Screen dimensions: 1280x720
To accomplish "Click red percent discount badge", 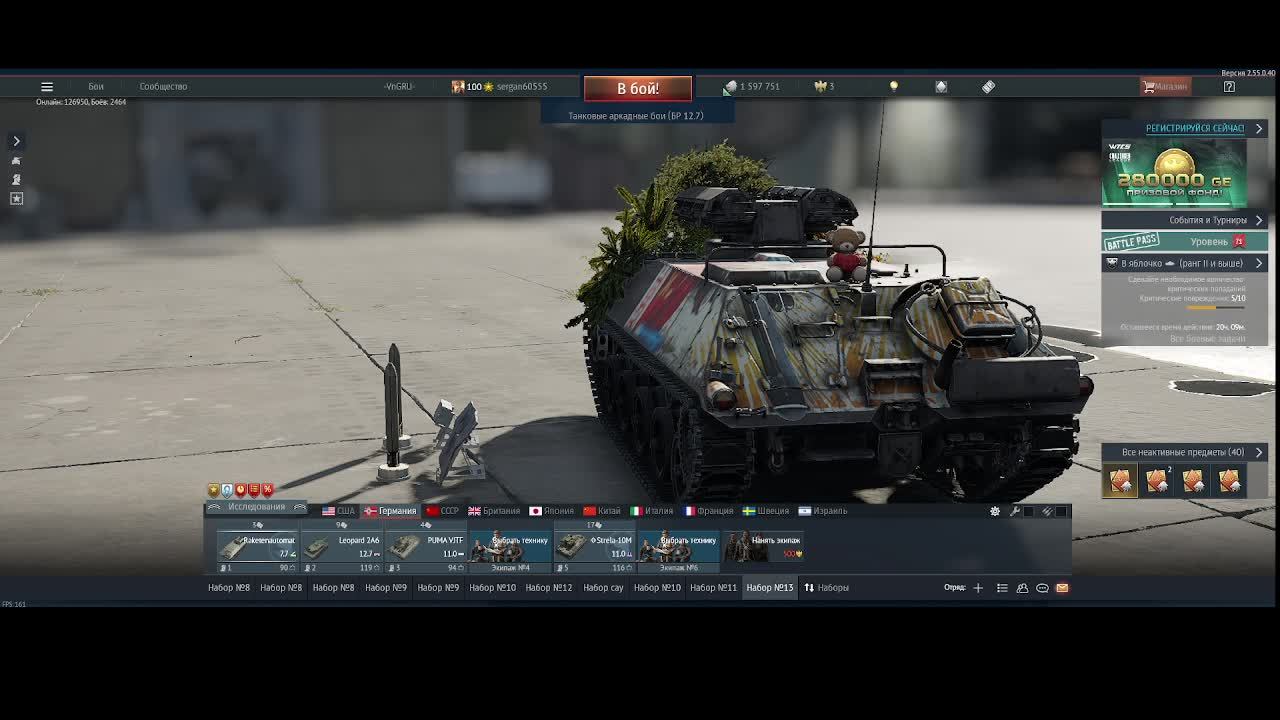I will tap(267, 490).
